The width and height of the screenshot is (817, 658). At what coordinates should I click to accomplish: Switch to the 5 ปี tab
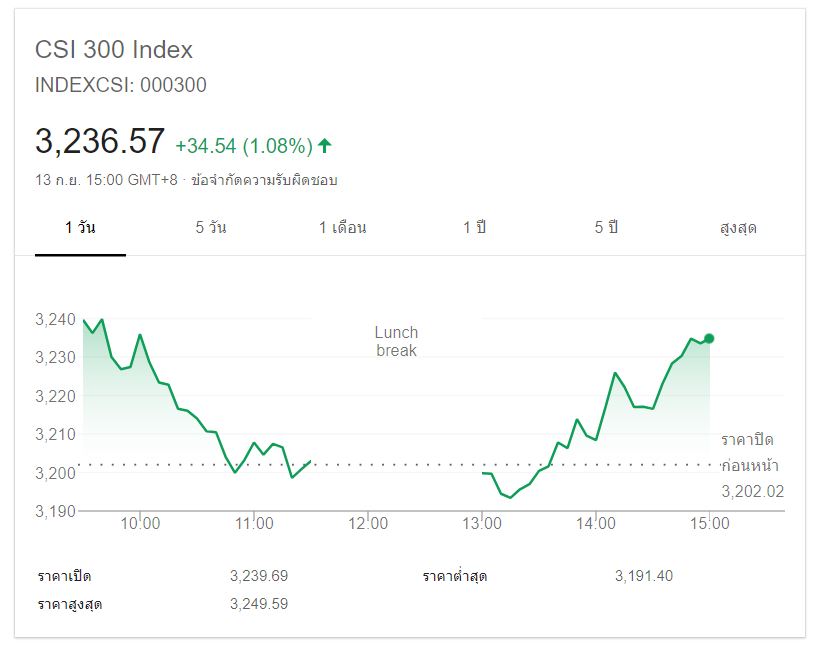(x=606, y=228)
